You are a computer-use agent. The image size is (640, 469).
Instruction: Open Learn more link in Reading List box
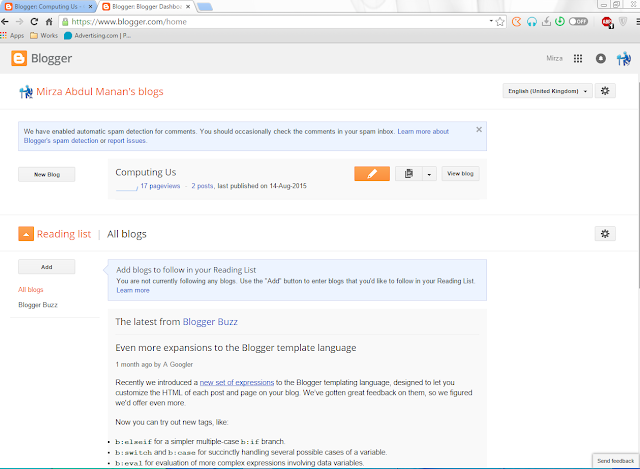(133, 290)
